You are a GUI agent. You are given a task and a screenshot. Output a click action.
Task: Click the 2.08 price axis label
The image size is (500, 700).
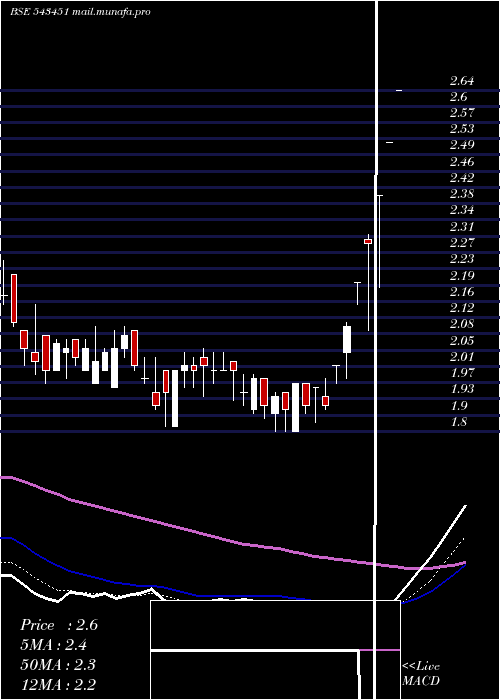[462, 324]
